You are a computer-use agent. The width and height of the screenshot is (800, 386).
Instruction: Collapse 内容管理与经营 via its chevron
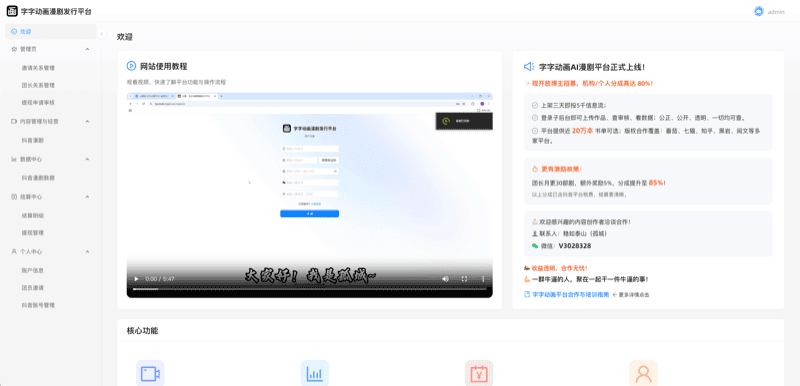pos(87,121)
